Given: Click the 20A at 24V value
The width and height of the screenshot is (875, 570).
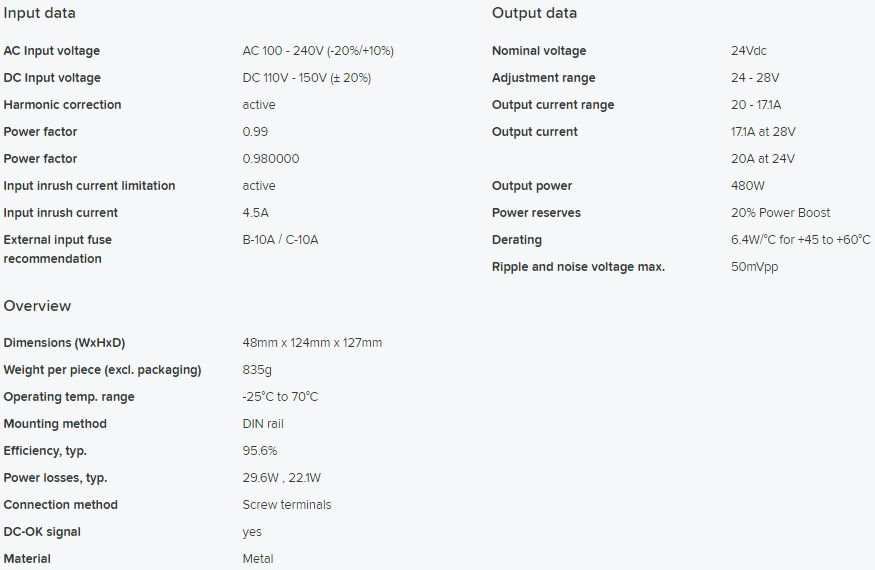Looking at the screenshot, I should 763,159.
